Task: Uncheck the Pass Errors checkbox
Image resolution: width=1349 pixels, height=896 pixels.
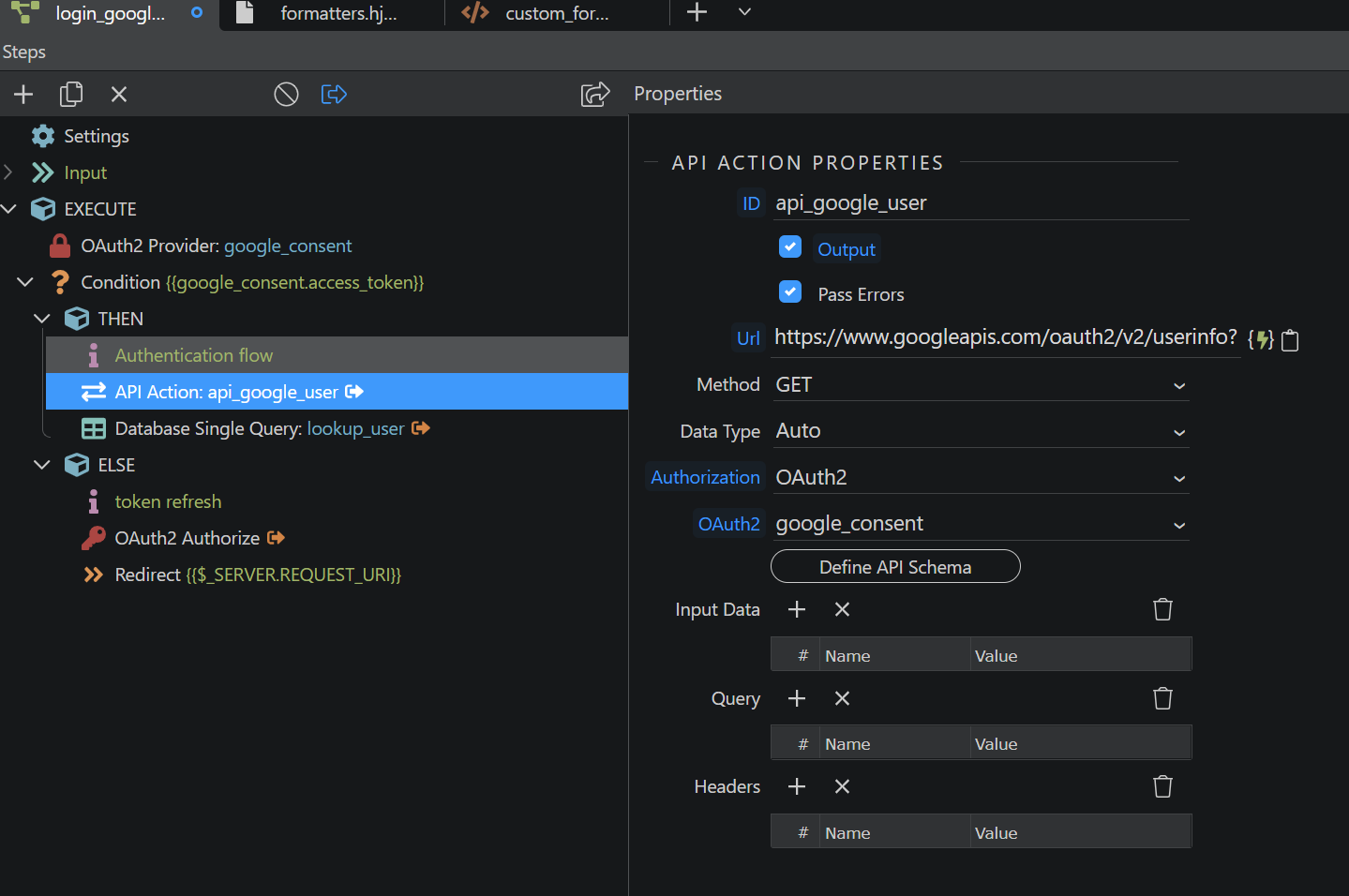Action: pyautogui.click(x=790, y=292)
